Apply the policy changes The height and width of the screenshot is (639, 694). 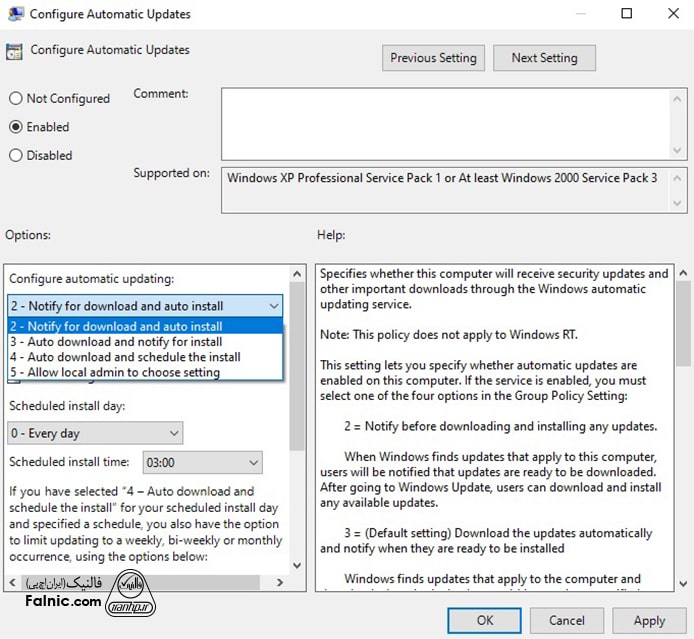[649, 621]
